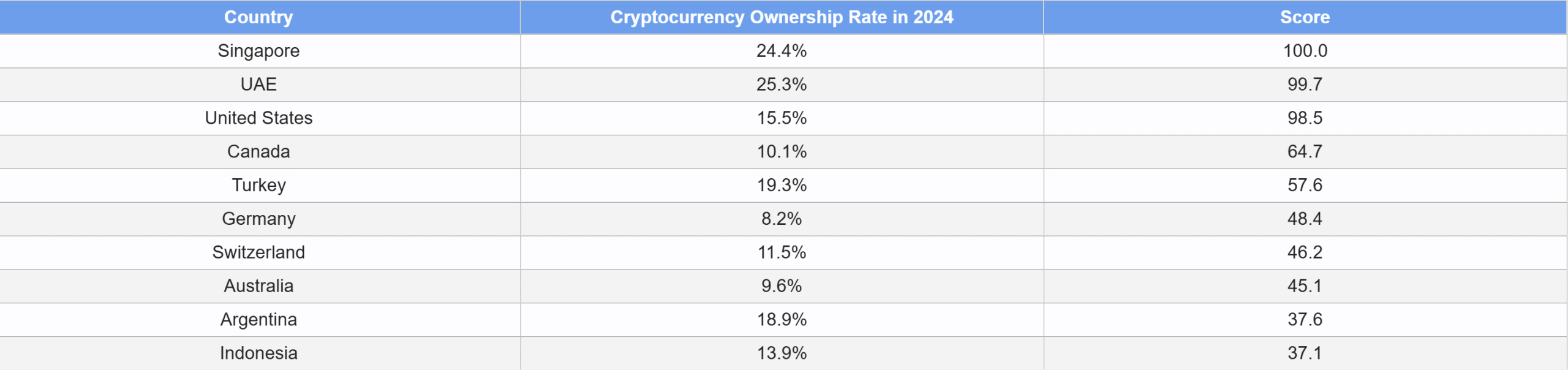This screenshot has width=1568, height=370.
Task: Click Singapore's 24.4% ownership rate
Action: 782,51
